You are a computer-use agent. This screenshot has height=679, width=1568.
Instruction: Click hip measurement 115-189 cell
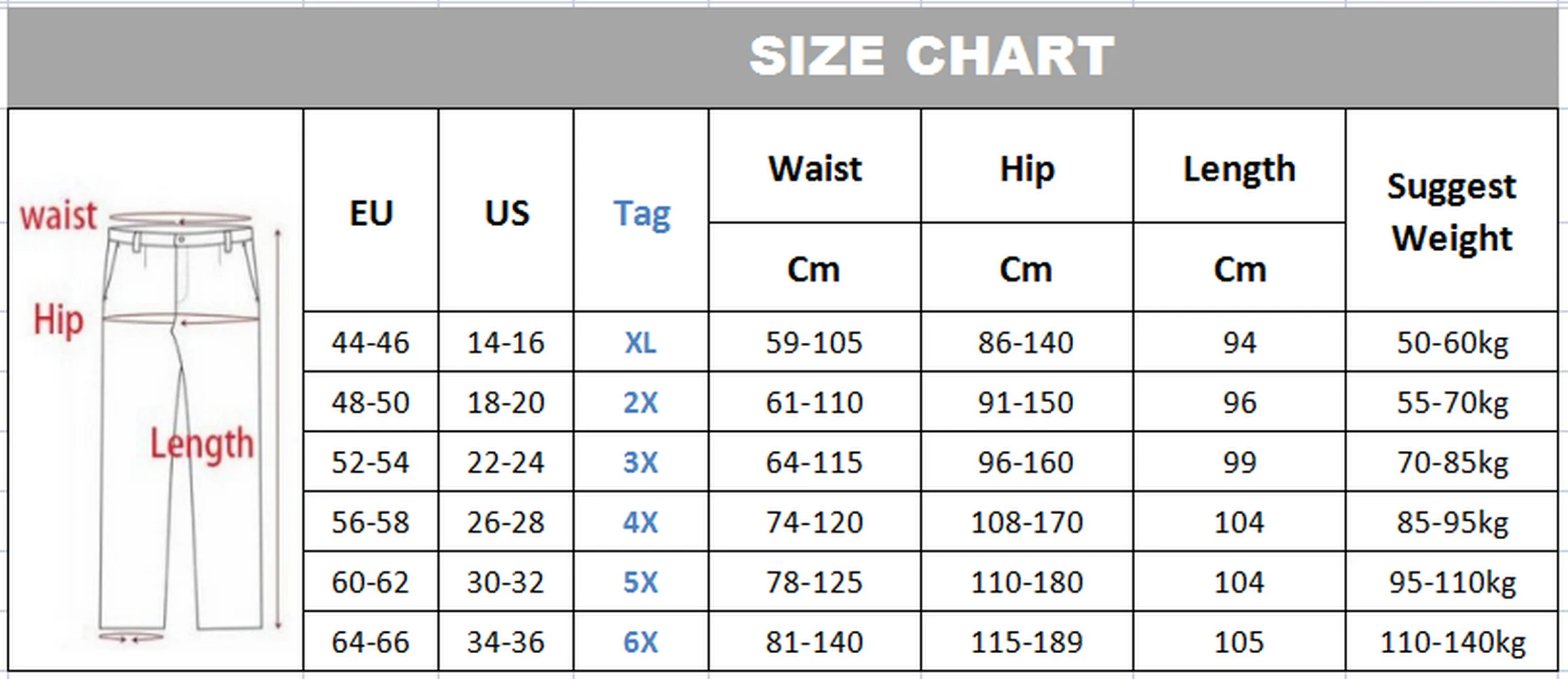(x=1026, y=642)
